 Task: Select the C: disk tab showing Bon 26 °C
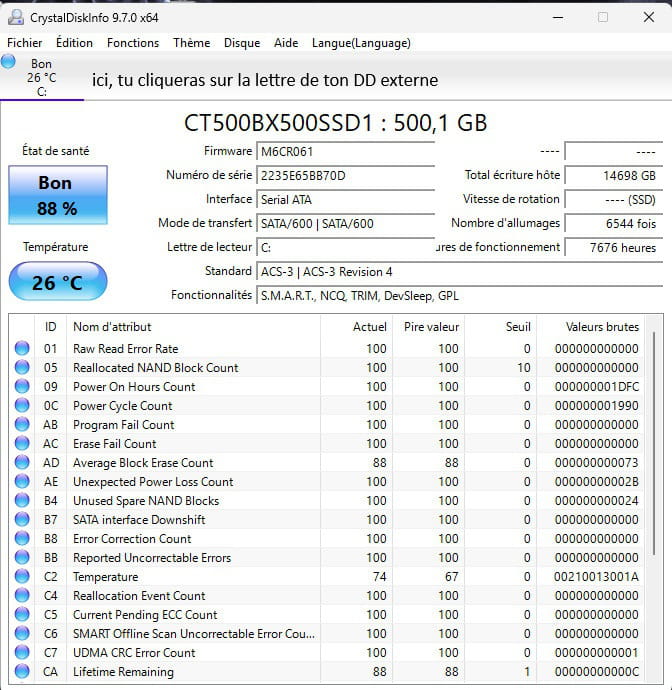pos(42,77)
